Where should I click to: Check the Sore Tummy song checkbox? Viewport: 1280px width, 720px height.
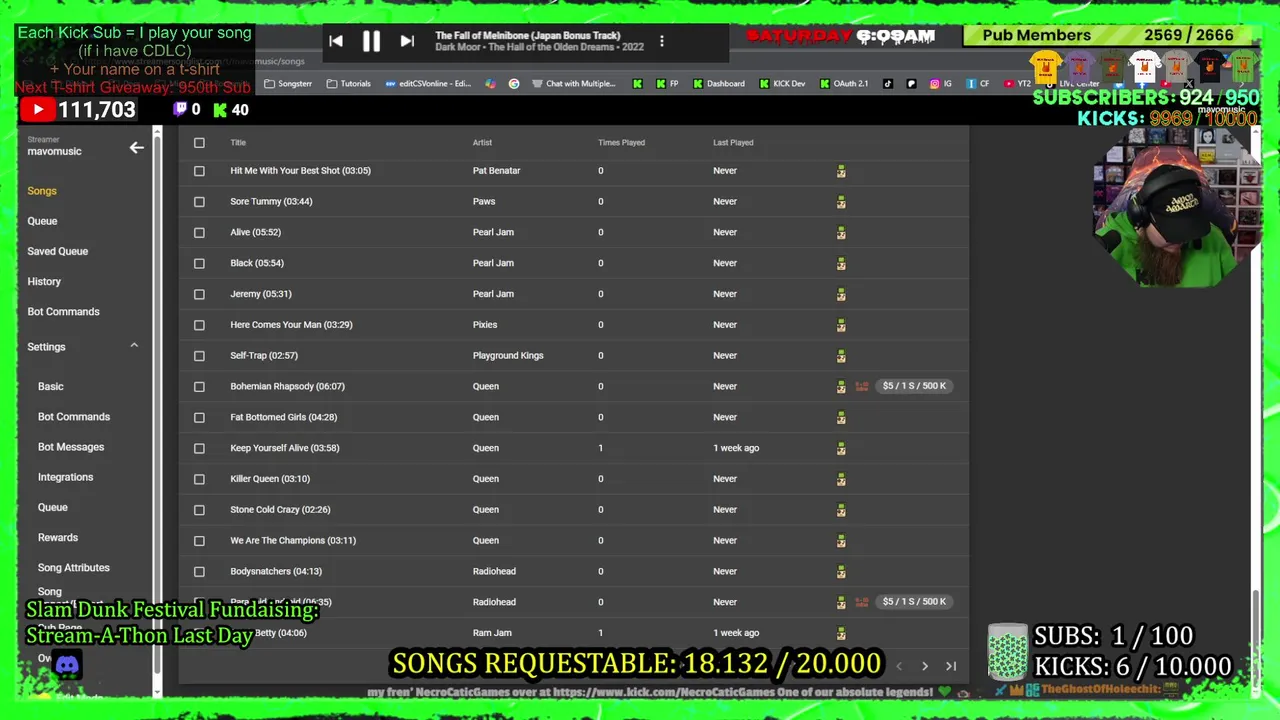[199, 202]
